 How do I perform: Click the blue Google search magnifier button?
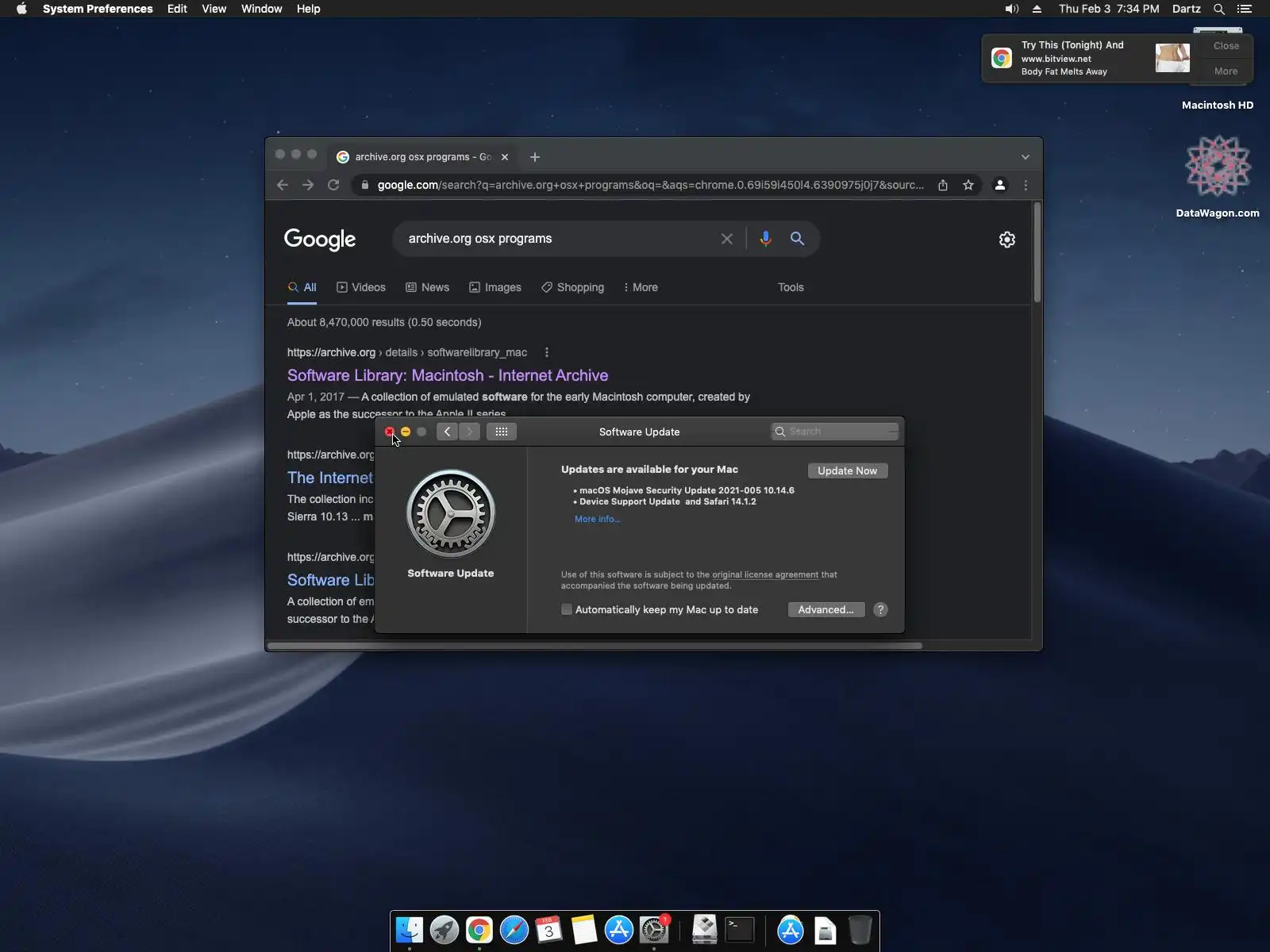[797, 239]
